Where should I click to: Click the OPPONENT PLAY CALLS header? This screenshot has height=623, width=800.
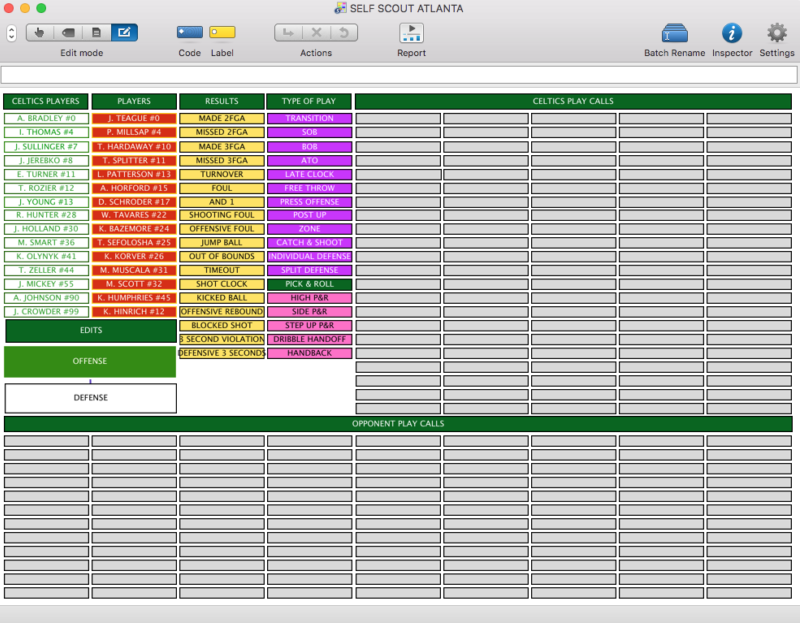tap(398, 423)
